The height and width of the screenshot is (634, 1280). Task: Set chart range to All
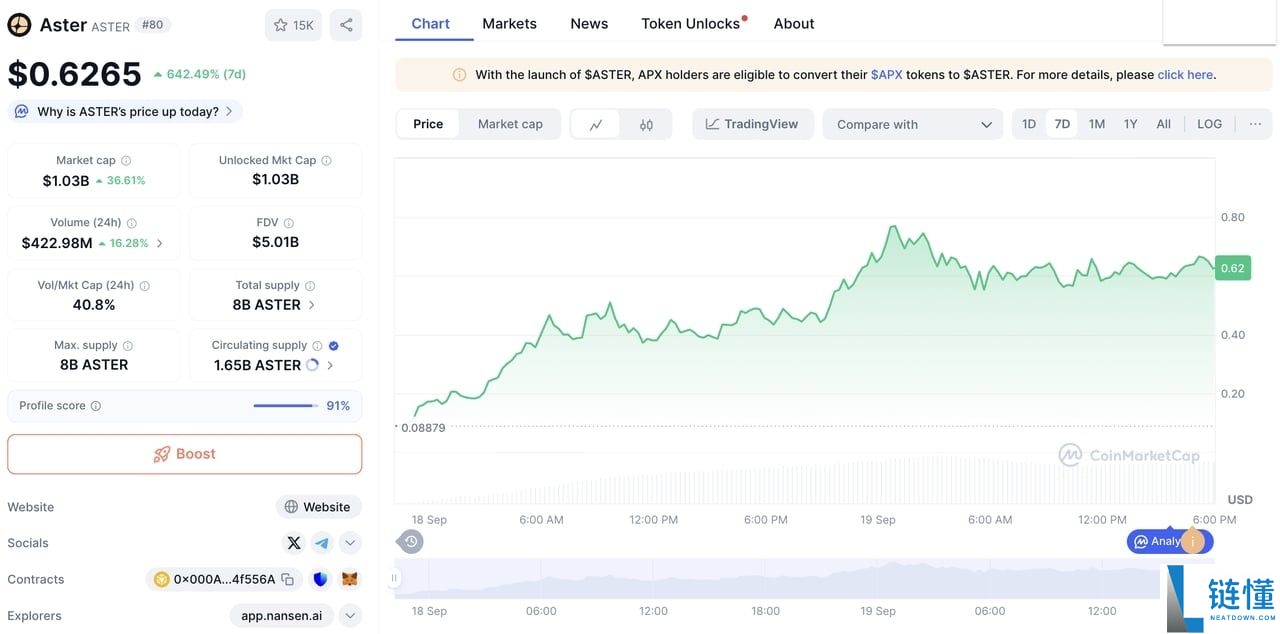pyautogui.click(x=1164, y=124)
